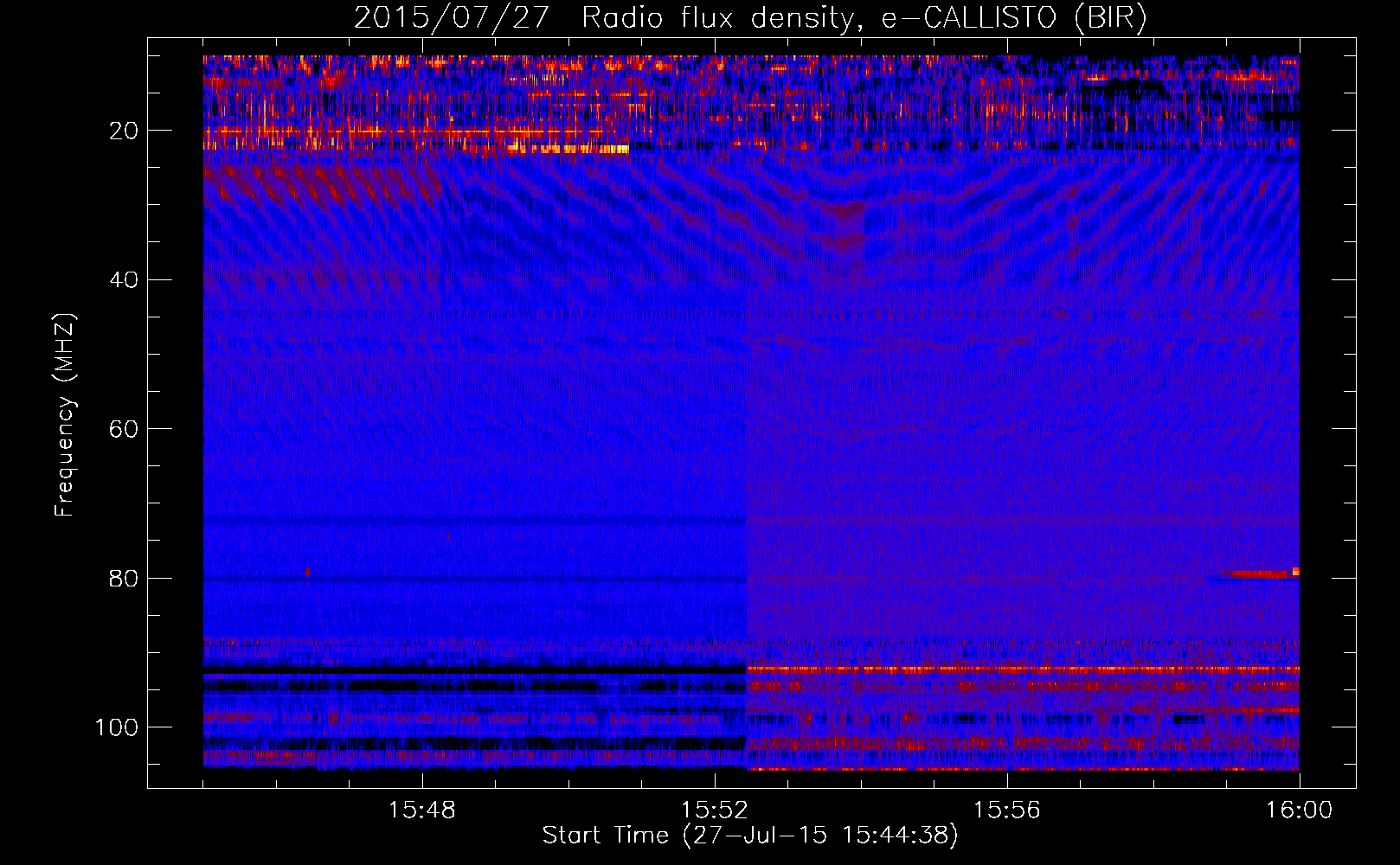This screenshot has height=865, width=1400.
Task: Click the red-orange signal near 80 MHz at 16:00
Action: (1261, 573)
